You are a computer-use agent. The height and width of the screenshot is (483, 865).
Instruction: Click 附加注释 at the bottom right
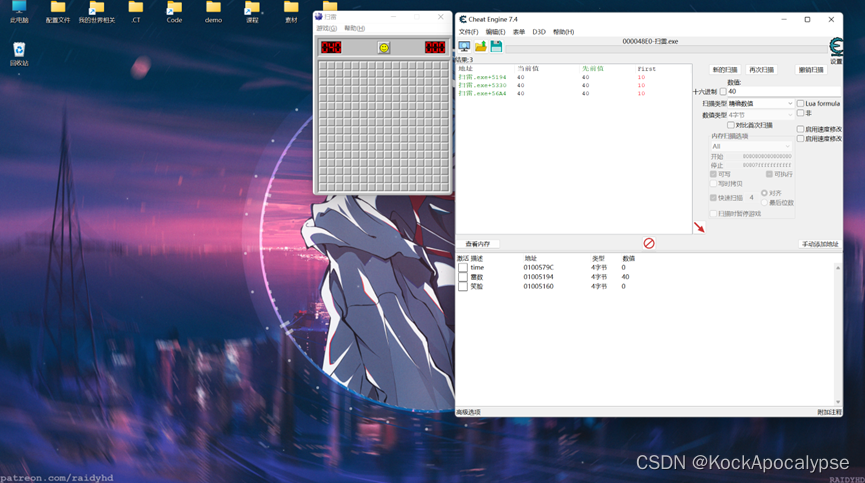point(829,412)
